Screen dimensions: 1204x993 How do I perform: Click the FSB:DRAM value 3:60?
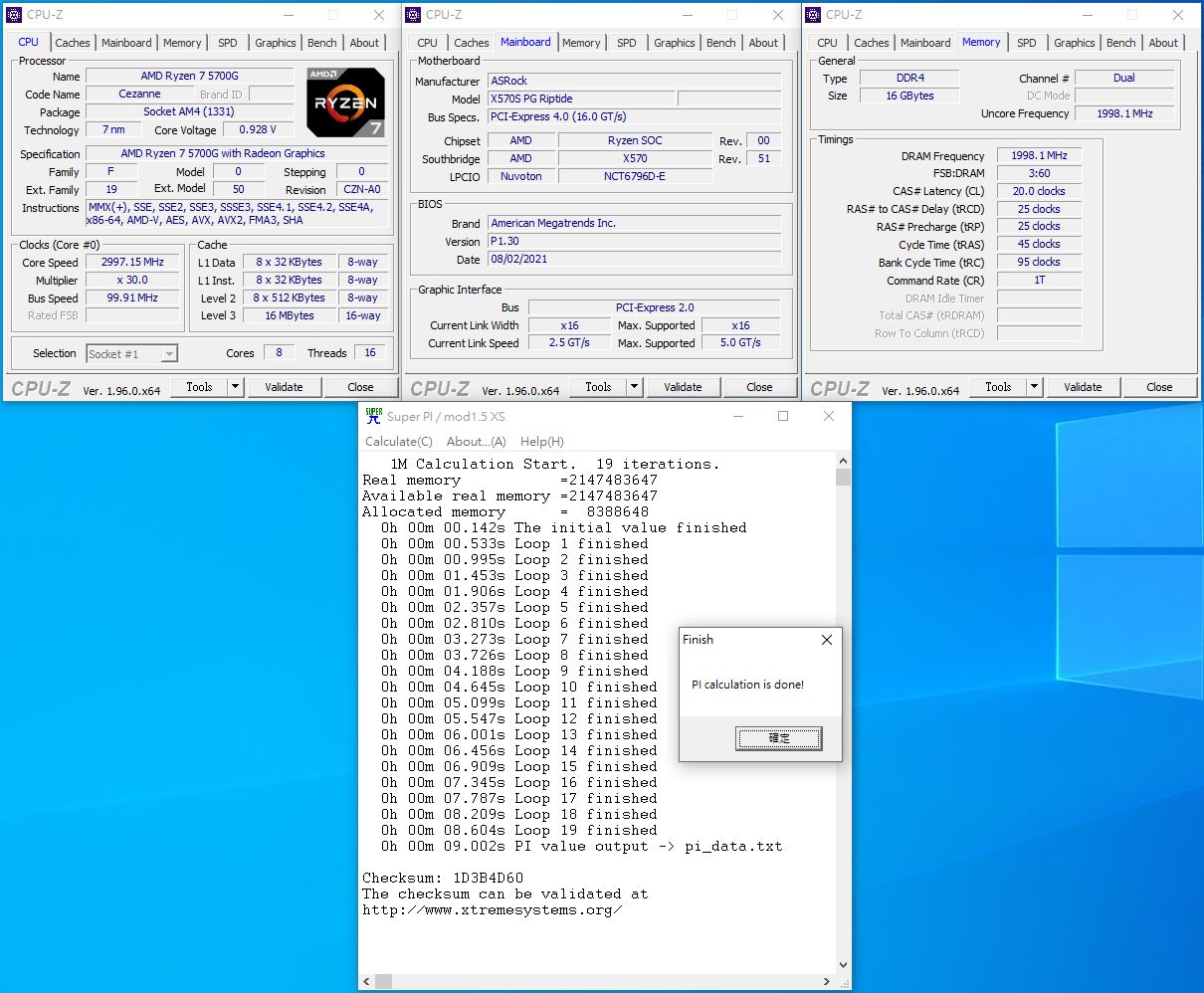point(1039,173)
